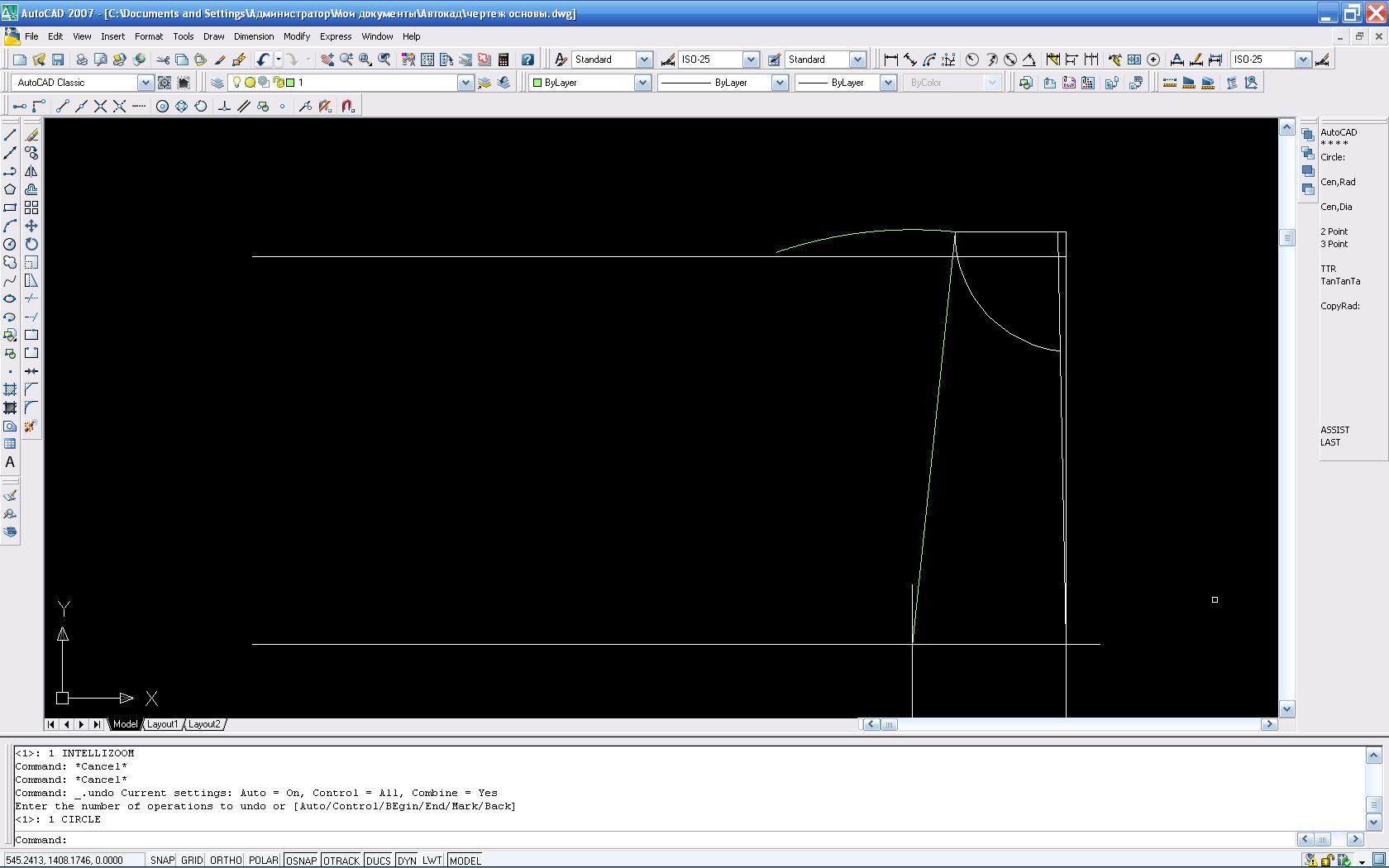Click the Save icon in toolbar
The width and height of the screenshot is (1389, 868).
pyautogui.click(x=58, y=60)
